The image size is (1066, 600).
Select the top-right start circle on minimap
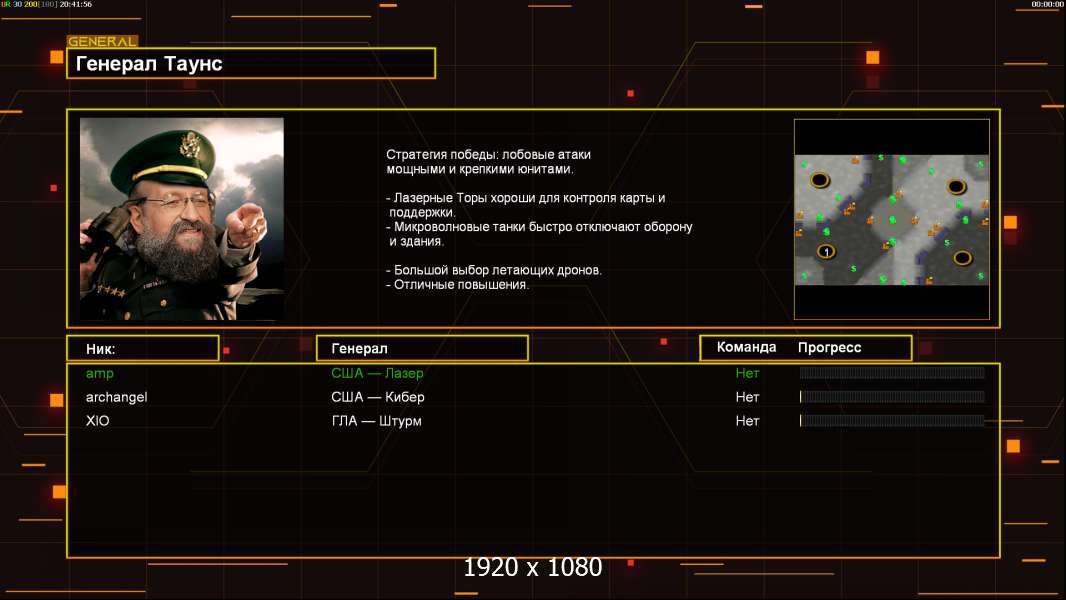tap(957, 186)
